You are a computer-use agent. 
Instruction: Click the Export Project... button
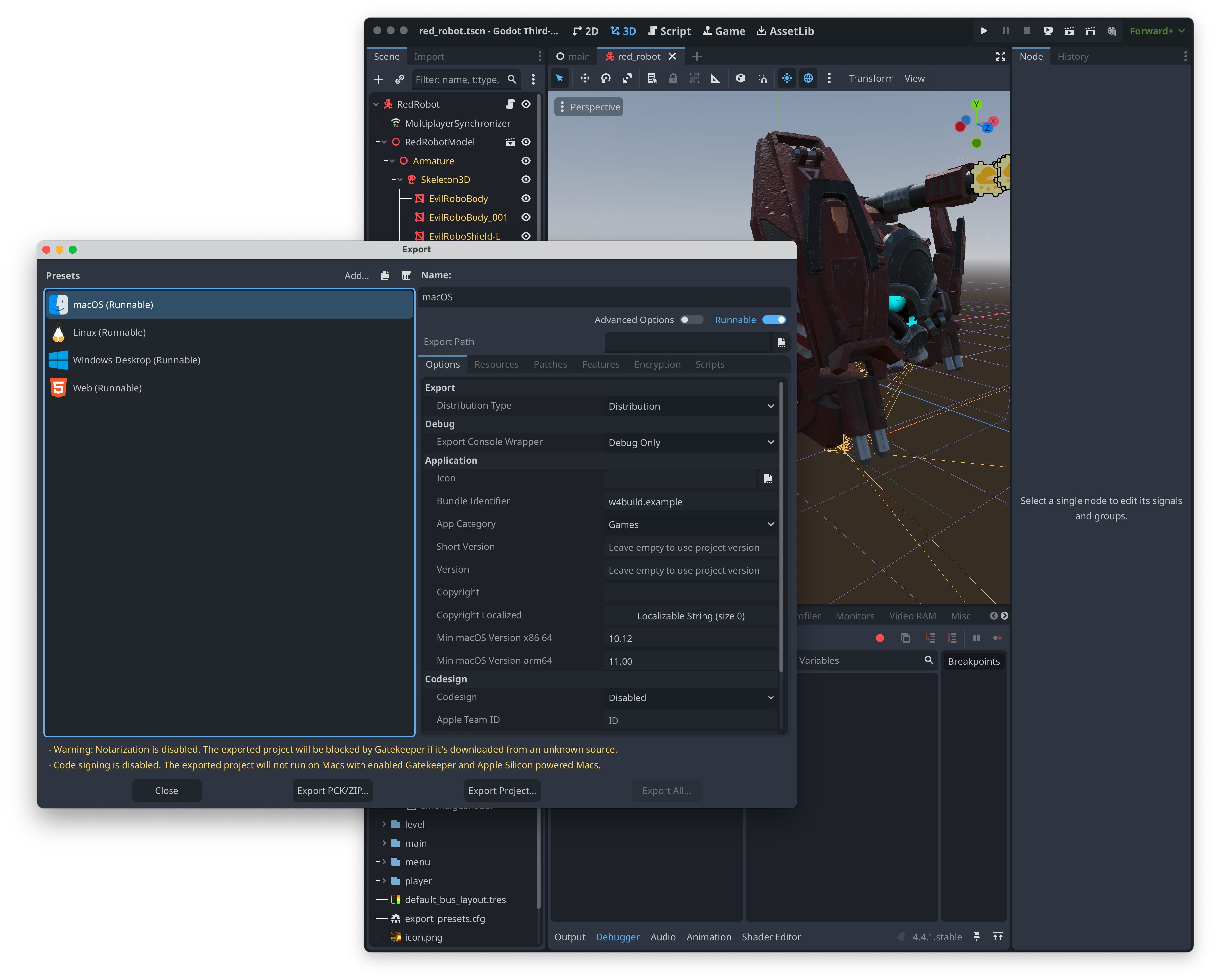502,791
